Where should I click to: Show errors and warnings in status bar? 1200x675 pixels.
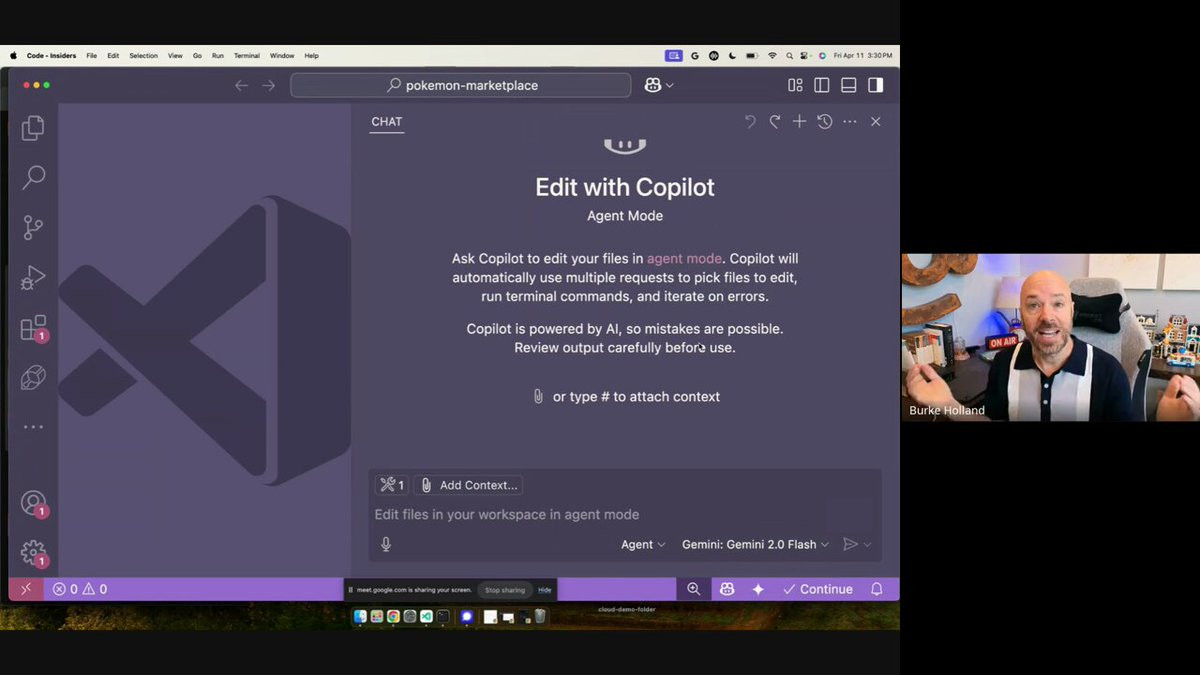pyautogui.click(x=80, y=589)
